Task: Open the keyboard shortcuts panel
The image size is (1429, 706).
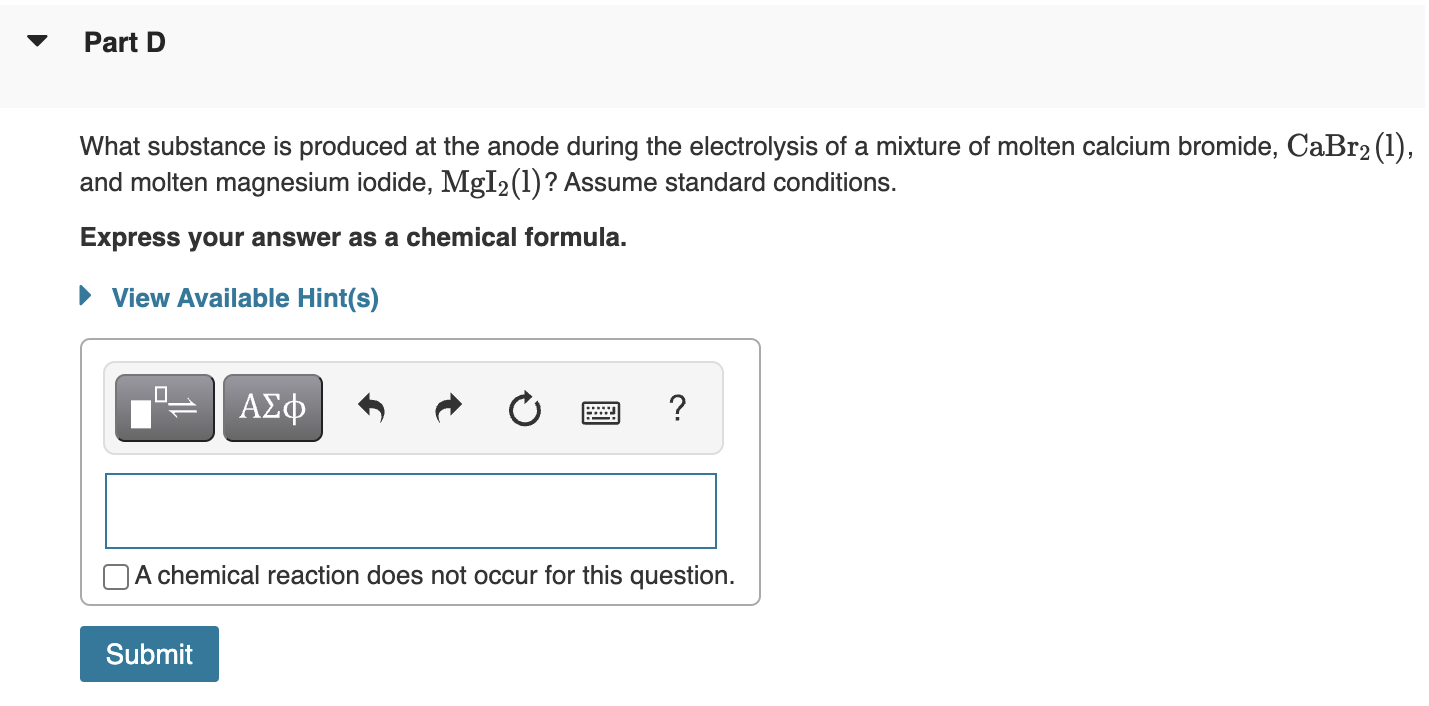Action: pyautogui.click(x=601, y=411)
